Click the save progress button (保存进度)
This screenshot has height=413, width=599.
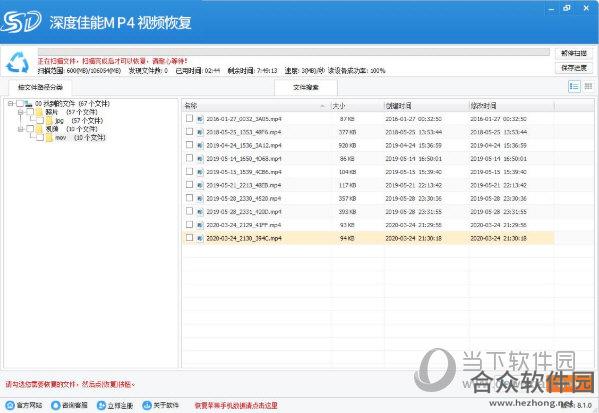[x=574, y=68]
